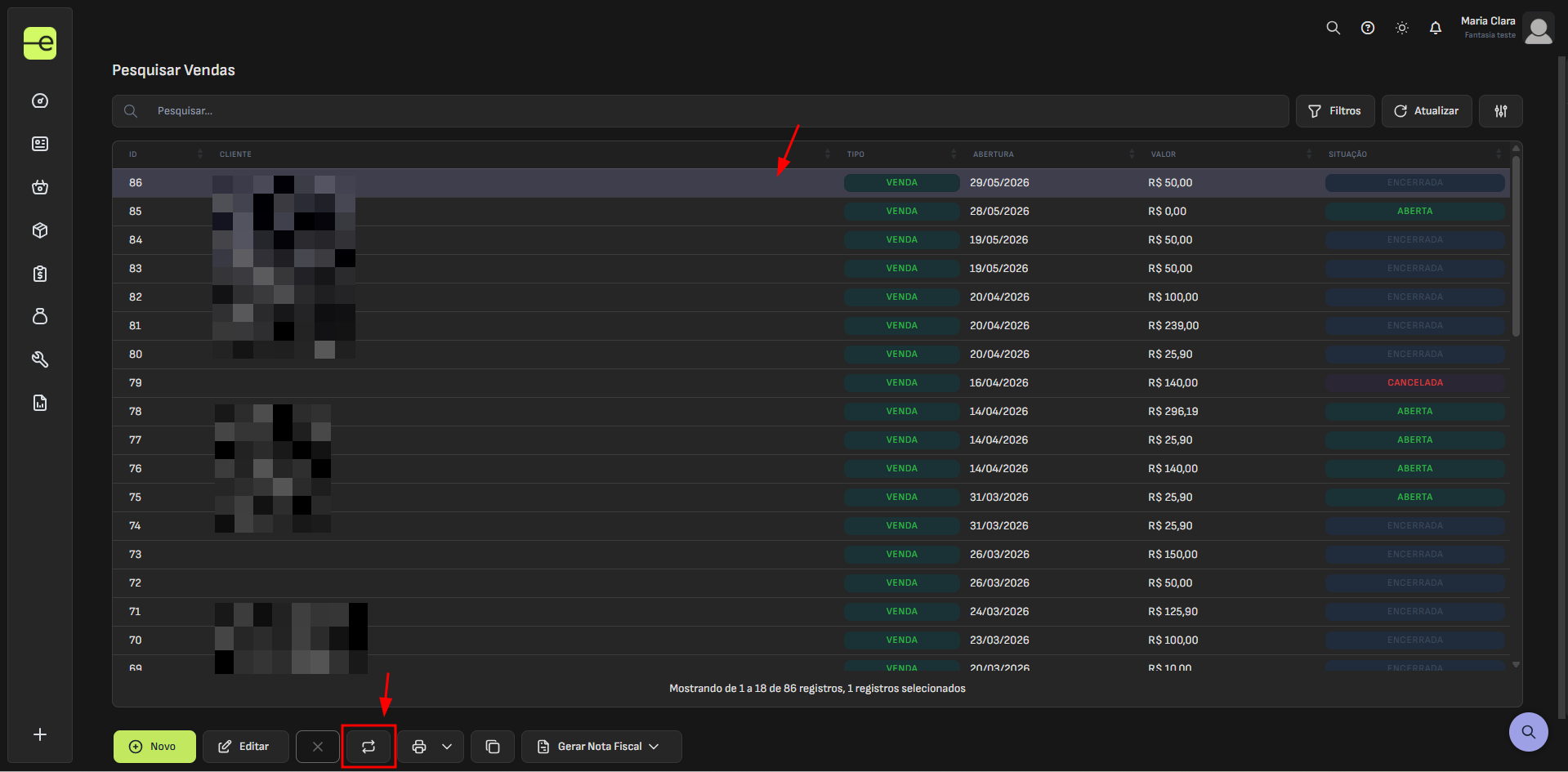Image resolution: width=1568 pixels, height=772 pixels.
Task: Open the top-right search magnifier icon
Action: [1333, 28]
